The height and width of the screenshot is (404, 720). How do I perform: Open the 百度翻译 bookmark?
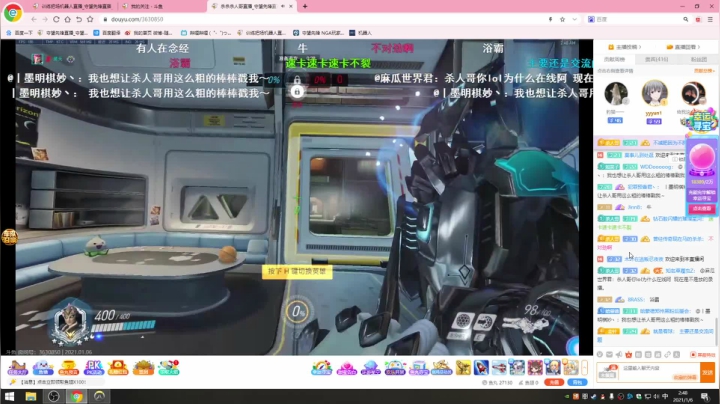[x=107, y=33]
